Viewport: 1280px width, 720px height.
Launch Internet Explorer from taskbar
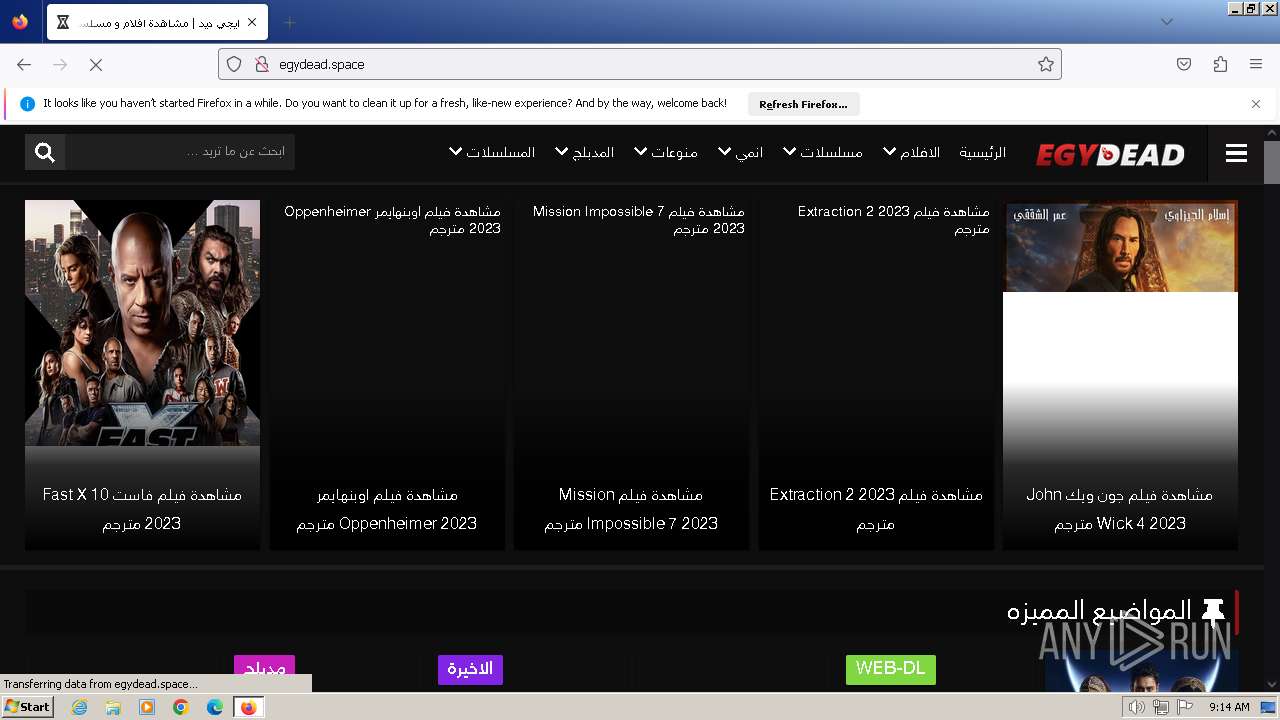[x=79, y=707]
